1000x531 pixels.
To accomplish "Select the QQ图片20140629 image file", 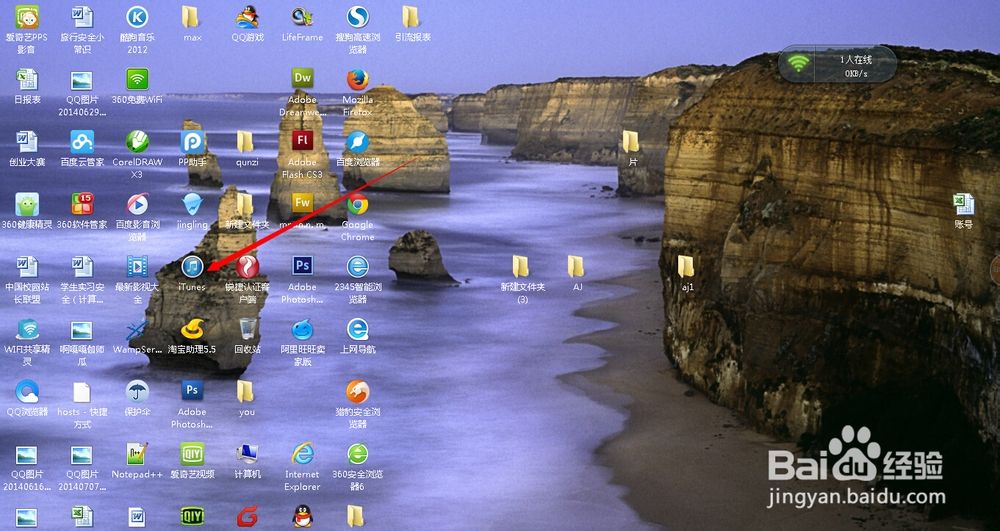I will click(82, 80).
